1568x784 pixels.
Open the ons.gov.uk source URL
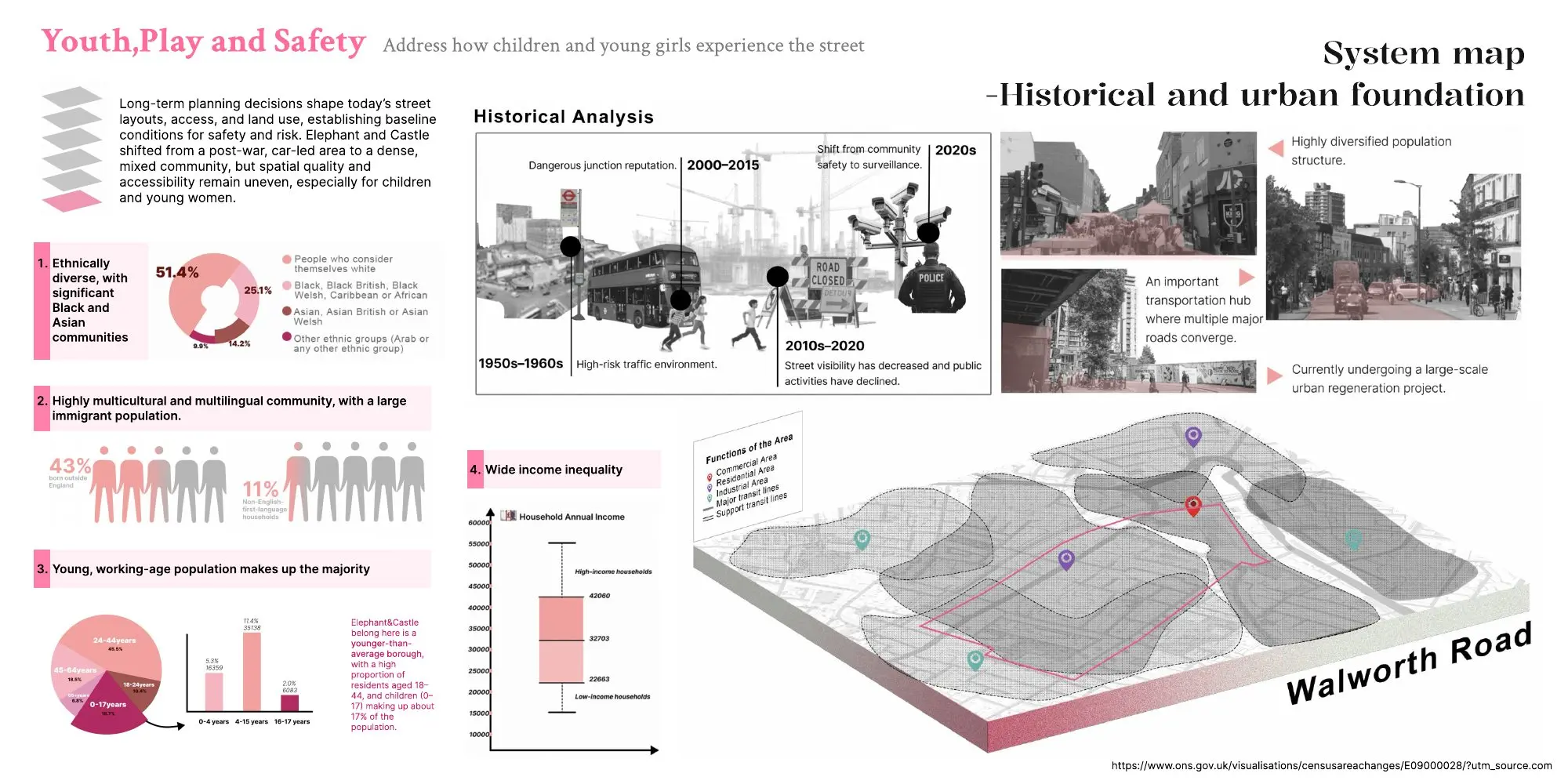click(1331, 765)
